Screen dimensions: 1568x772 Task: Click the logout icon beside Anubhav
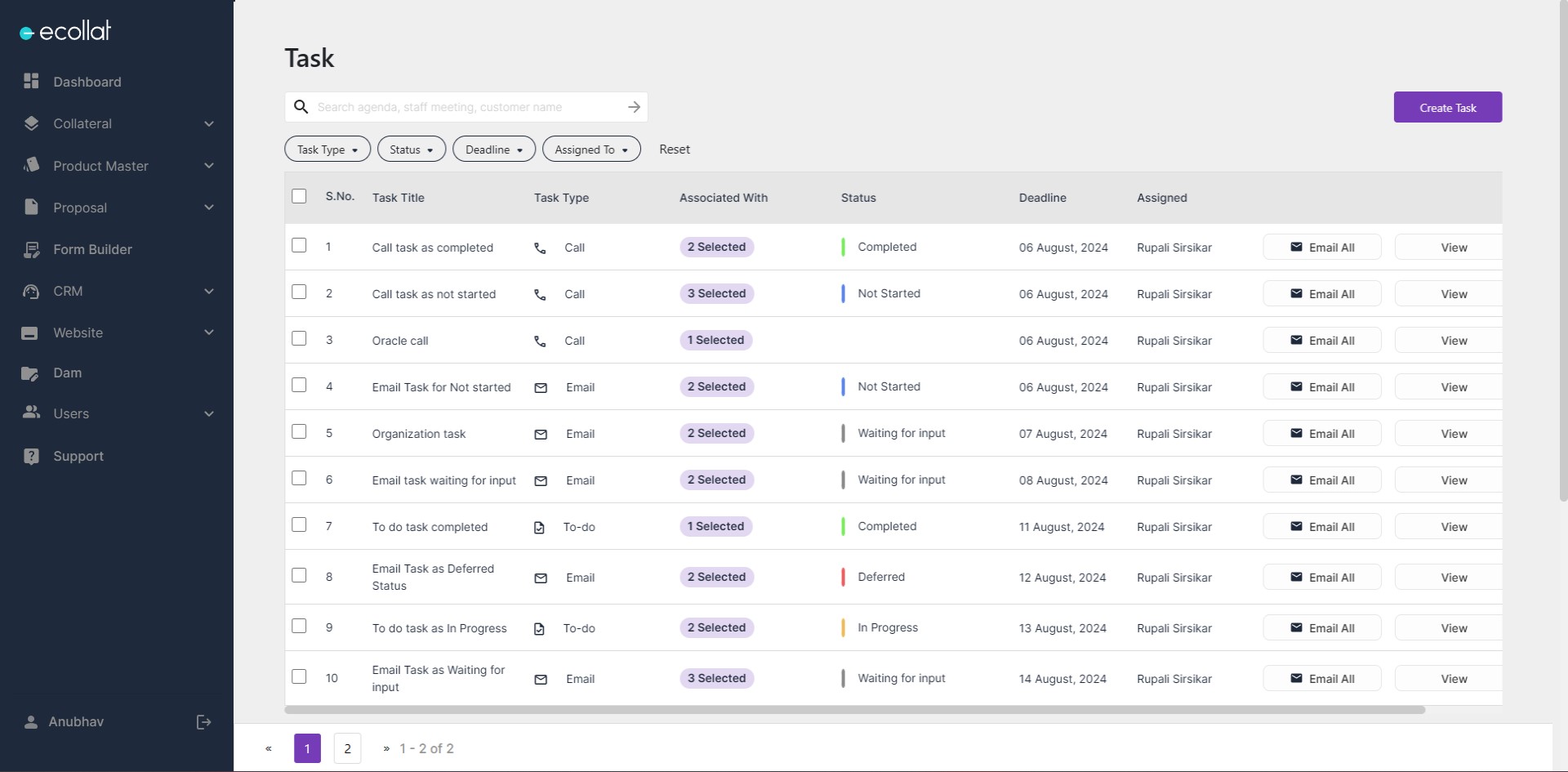pos(203,722)
